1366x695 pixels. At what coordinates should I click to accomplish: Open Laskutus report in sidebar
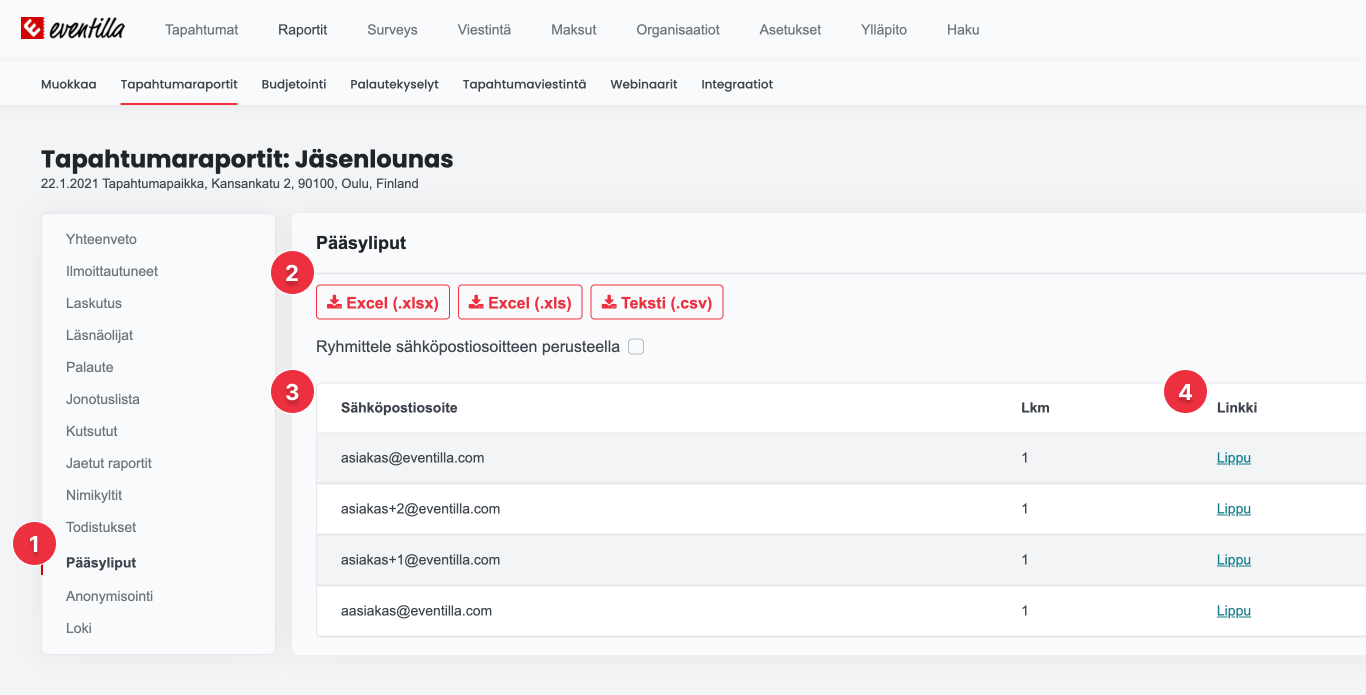pyautogui.click(x=94, y=303)
